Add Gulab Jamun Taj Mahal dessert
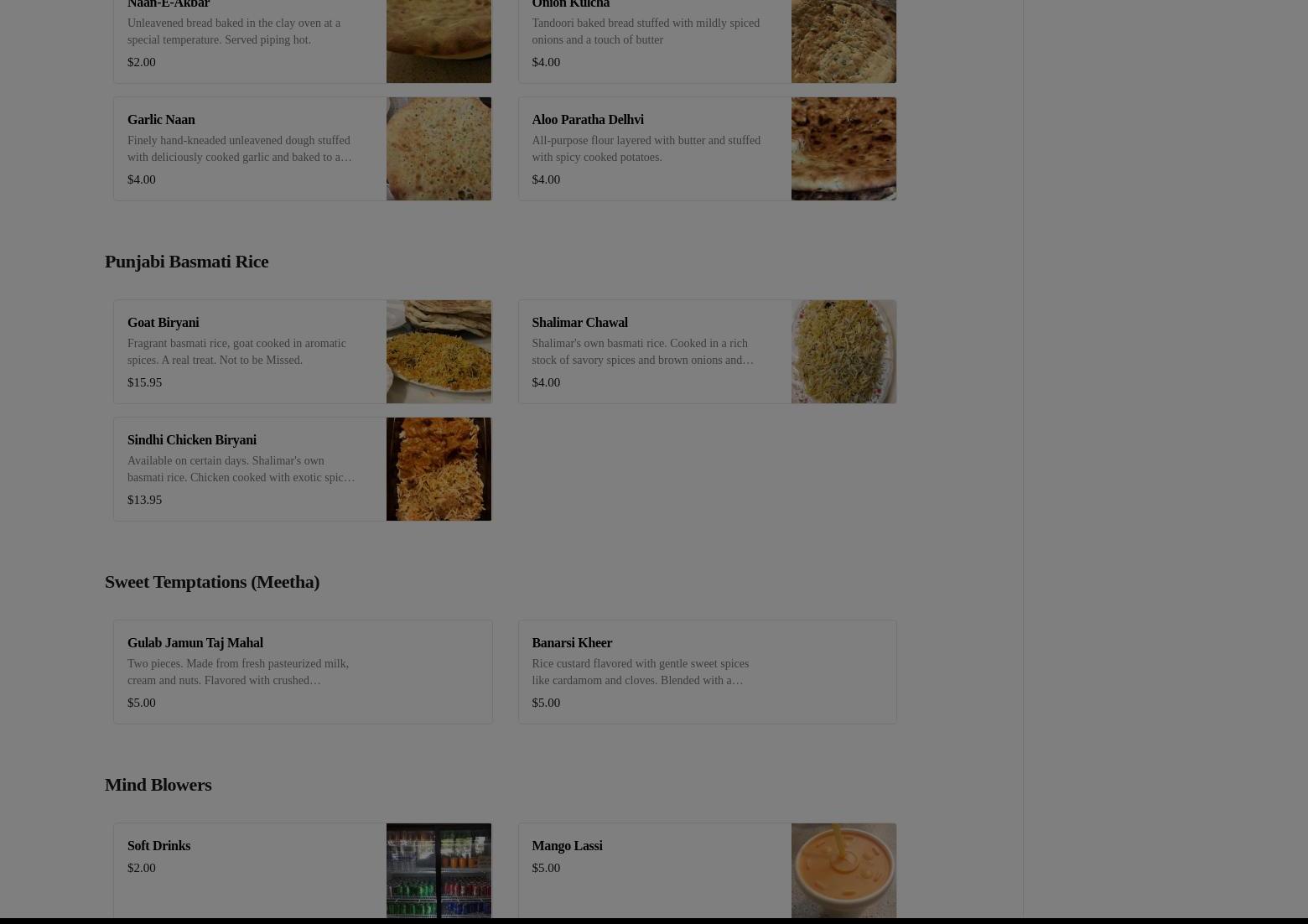 click(302, 672)
